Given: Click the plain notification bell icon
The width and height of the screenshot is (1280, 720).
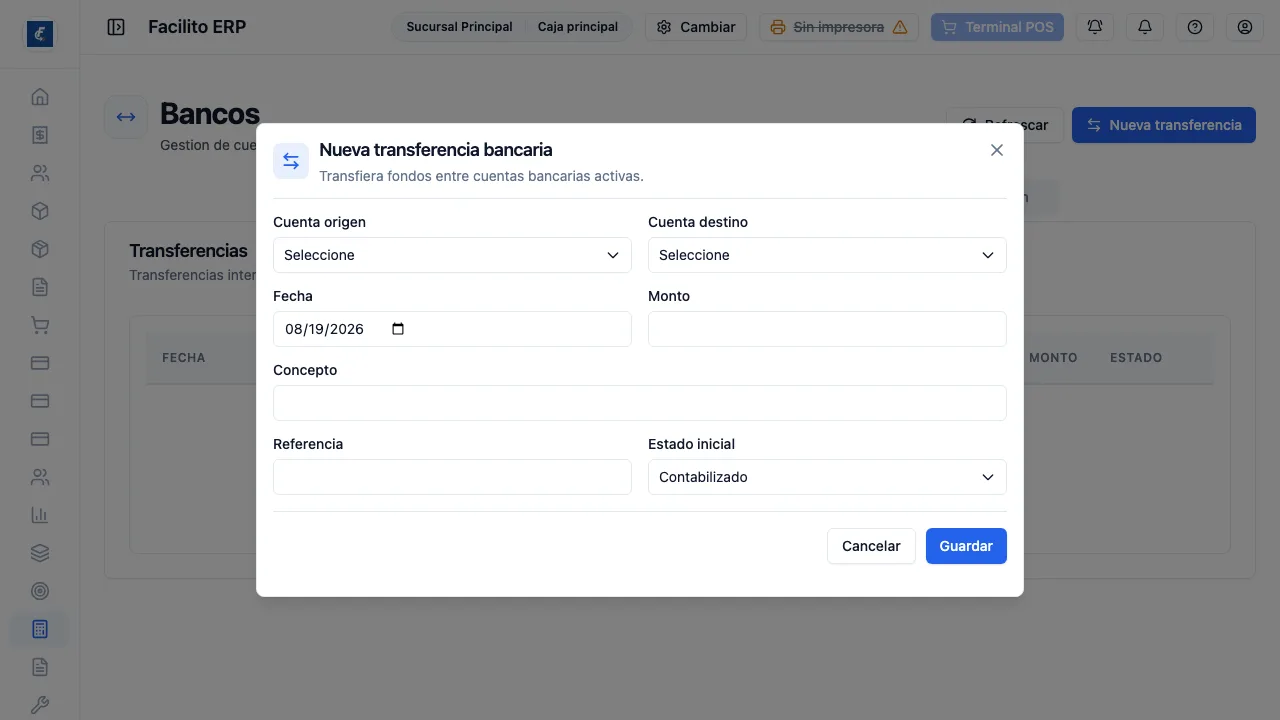Looking at the screenshot, I should [x=1145, y=27].
